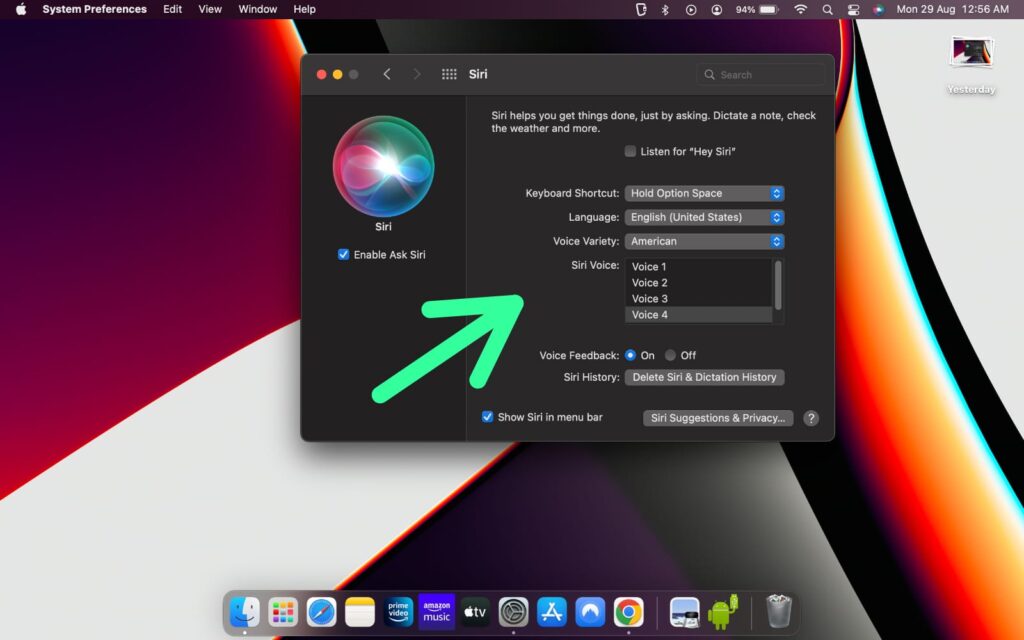The height and width of the screenshot is (640, 1024).
Task: Open the Keyboard Shortcut dropdown
Action: tap(704, 193)
